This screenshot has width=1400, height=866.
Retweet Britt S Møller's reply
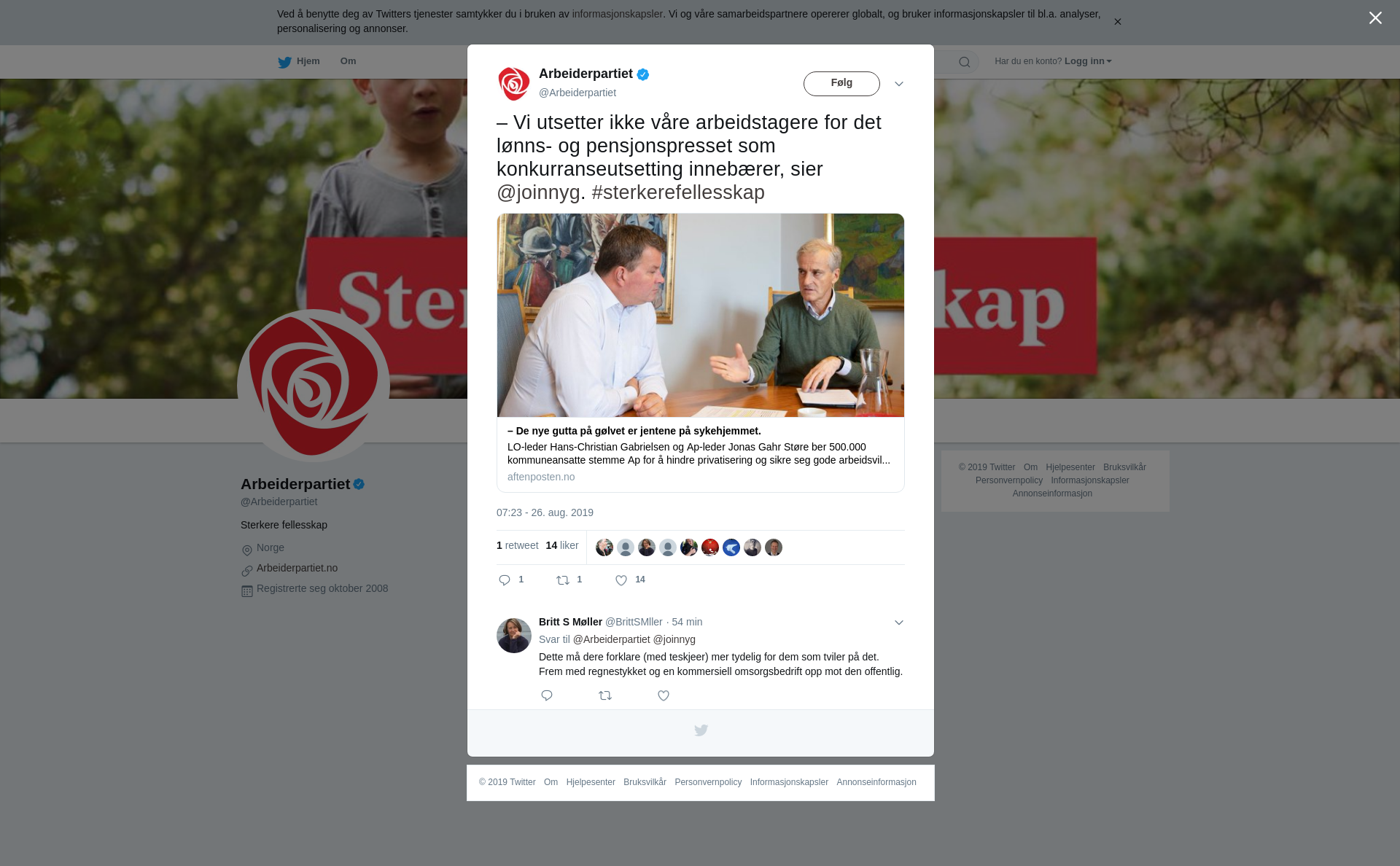[605, 695]
